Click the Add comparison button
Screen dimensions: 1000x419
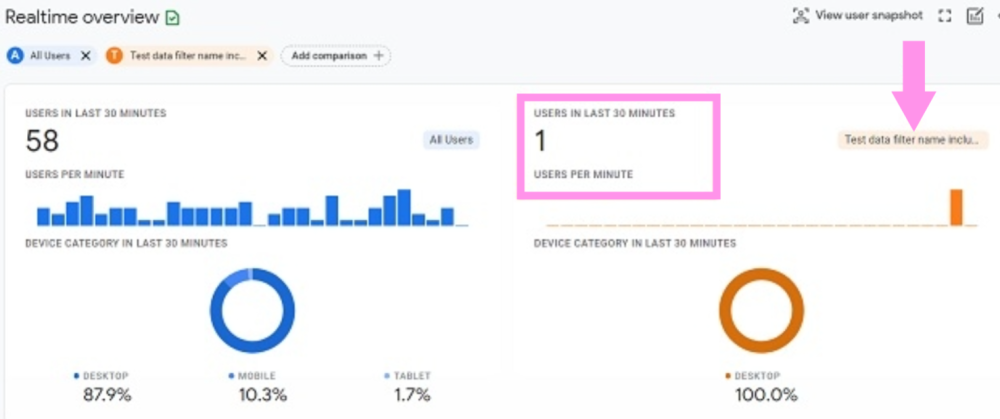(335, 56)
